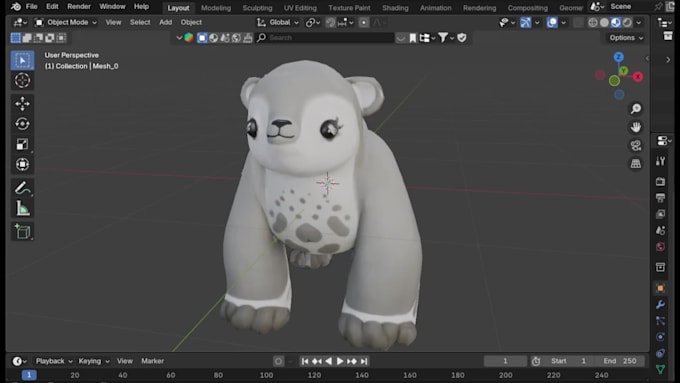Switch to the Sculpting workspace tab

click(x=257, y=8)
